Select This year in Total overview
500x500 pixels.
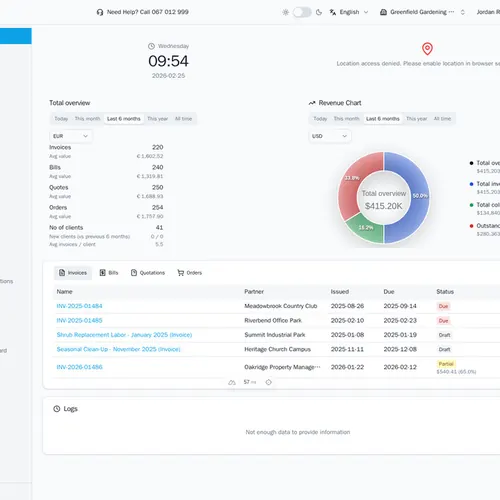[x=158, y=119]
